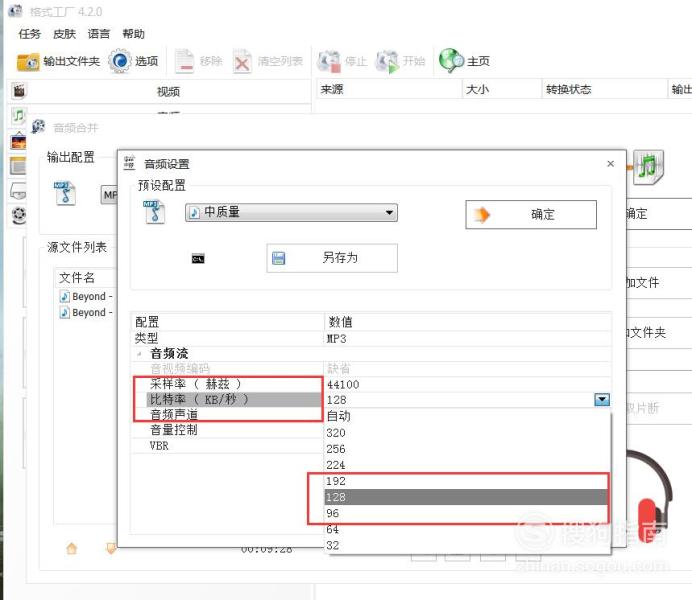Viewport: 692px width, 600px height.
Task: Expand the 视频 category tab
Action: 168,92
